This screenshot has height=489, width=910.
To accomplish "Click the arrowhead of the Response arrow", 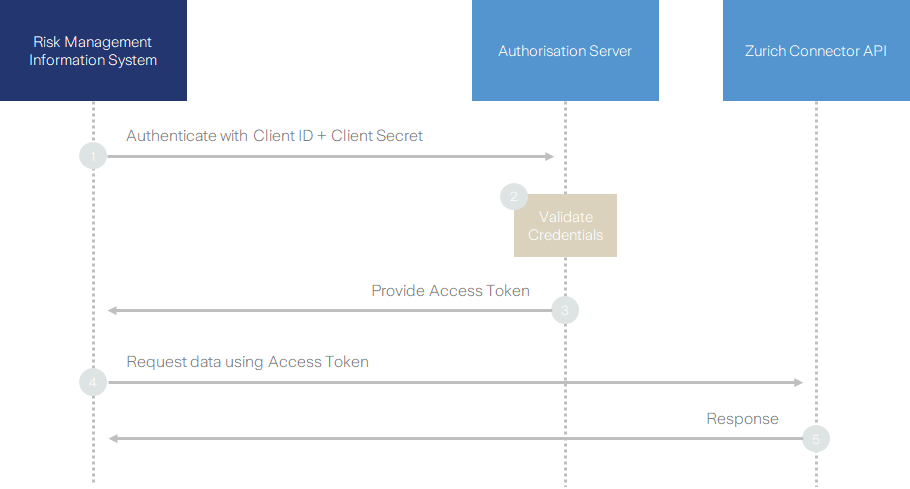I will pos(113,438).
